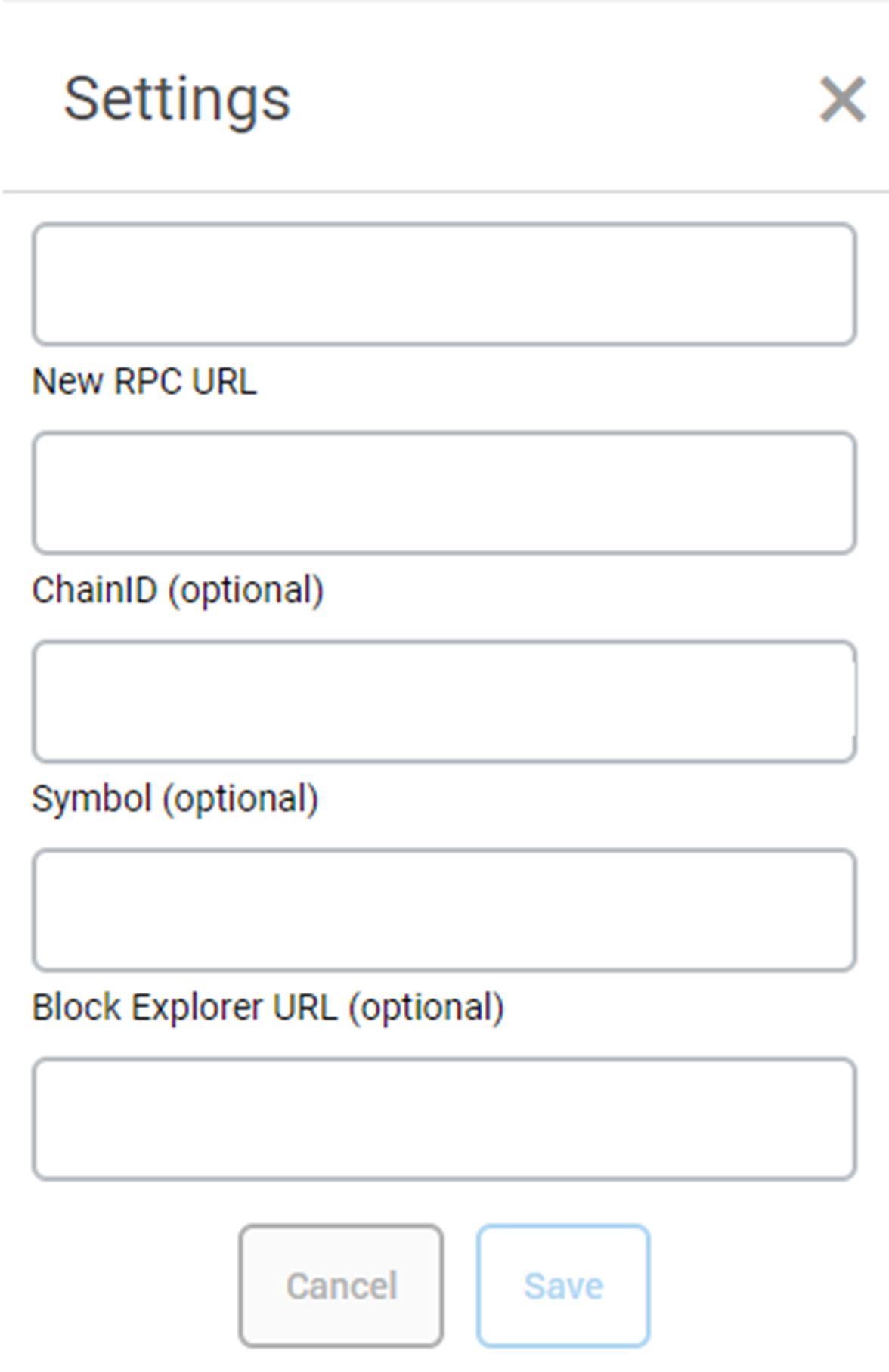
Task: Select the Symbol (optional) text box
Action: click(x=444, y=910)
